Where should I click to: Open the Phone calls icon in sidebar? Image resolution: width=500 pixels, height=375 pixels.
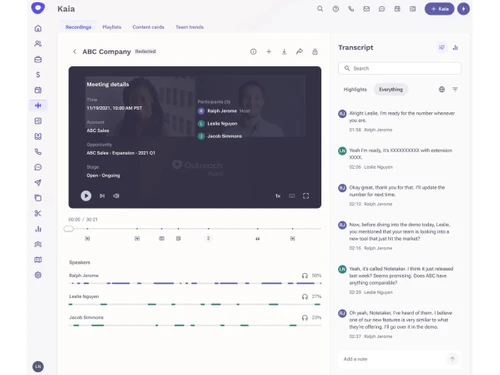click(x=38, y=152)
